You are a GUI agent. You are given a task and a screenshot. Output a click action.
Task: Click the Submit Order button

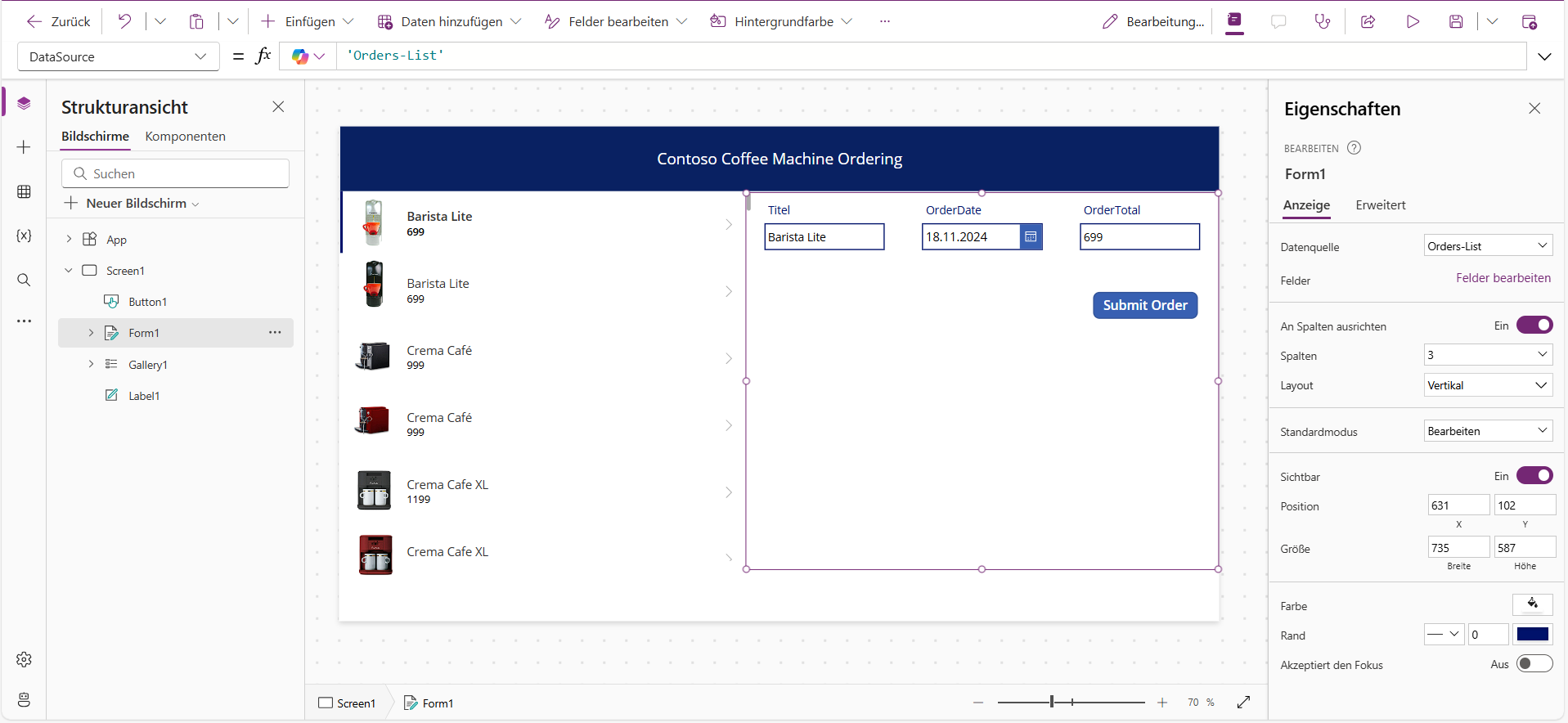[1145, 305]
